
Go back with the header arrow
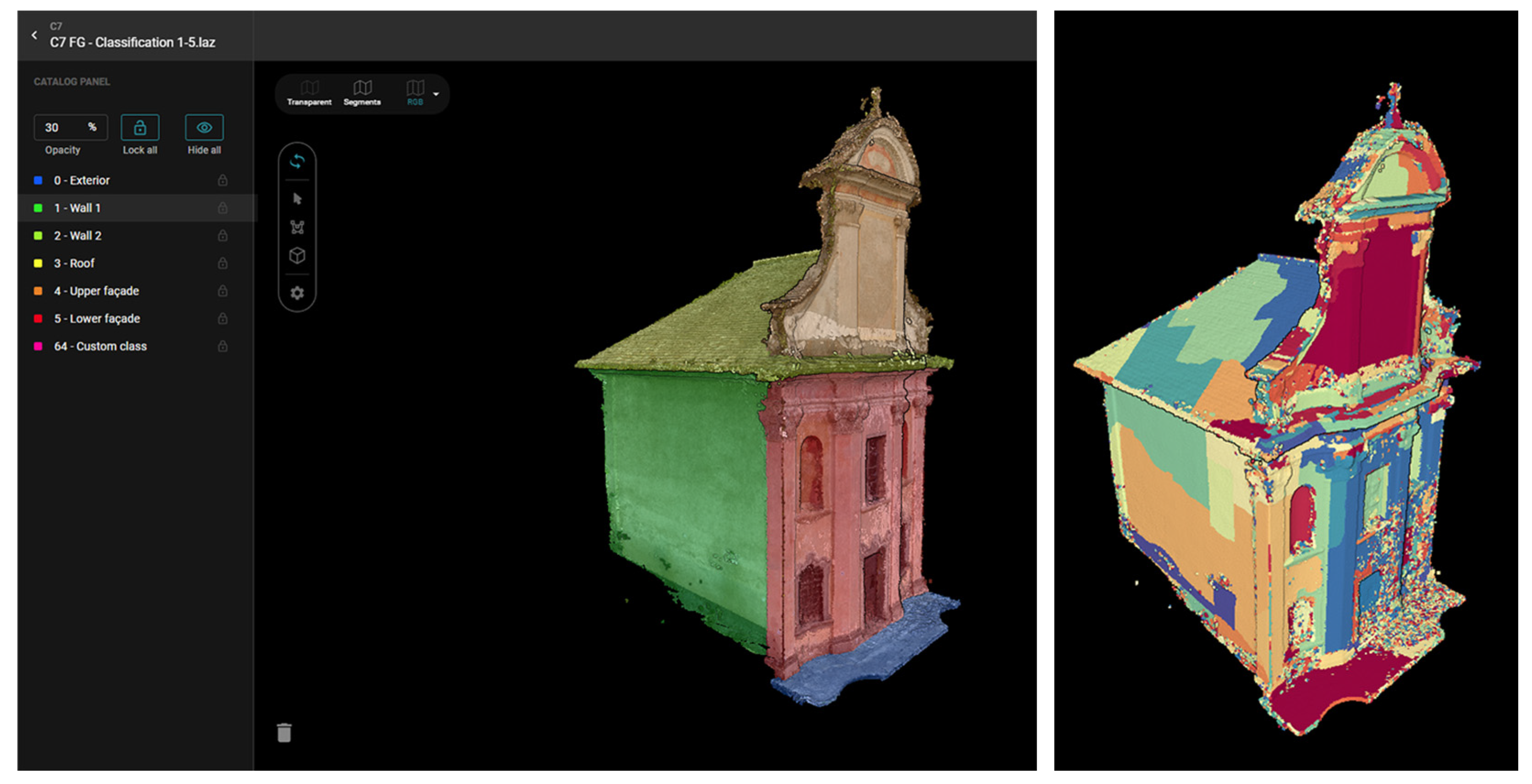(x=34, y=35)
